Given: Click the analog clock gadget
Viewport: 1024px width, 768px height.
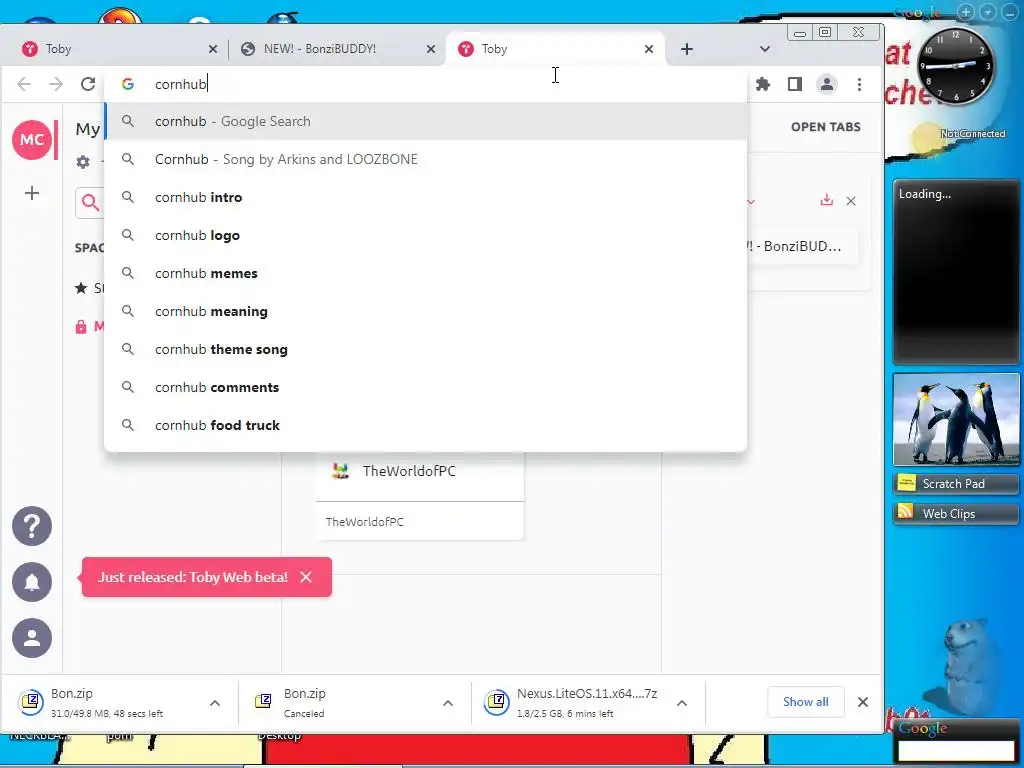Looking at the screenshot, I should click(955, 66).
